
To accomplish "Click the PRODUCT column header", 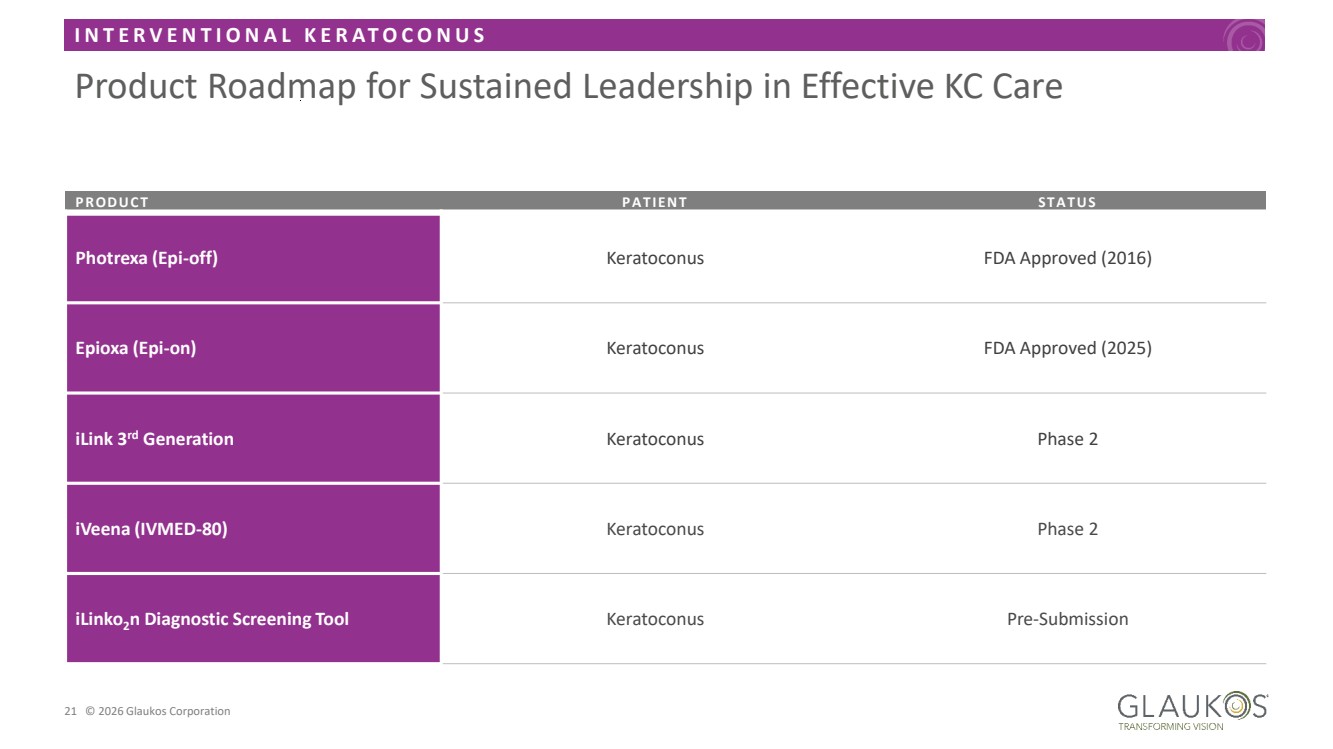I will pyautogui.click(x=112, y=202).
